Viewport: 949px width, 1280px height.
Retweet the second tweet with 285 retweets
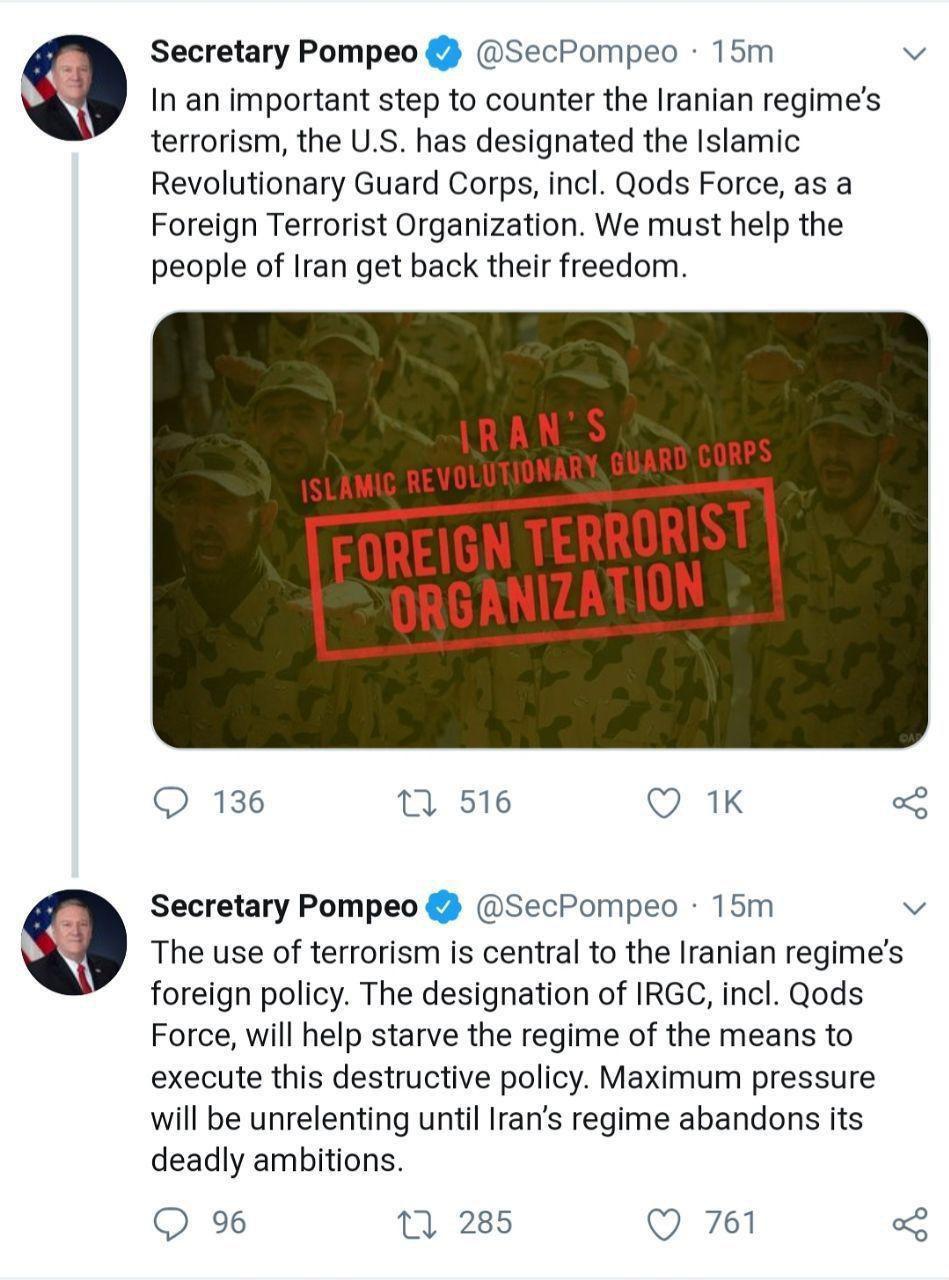(411, 1223)
